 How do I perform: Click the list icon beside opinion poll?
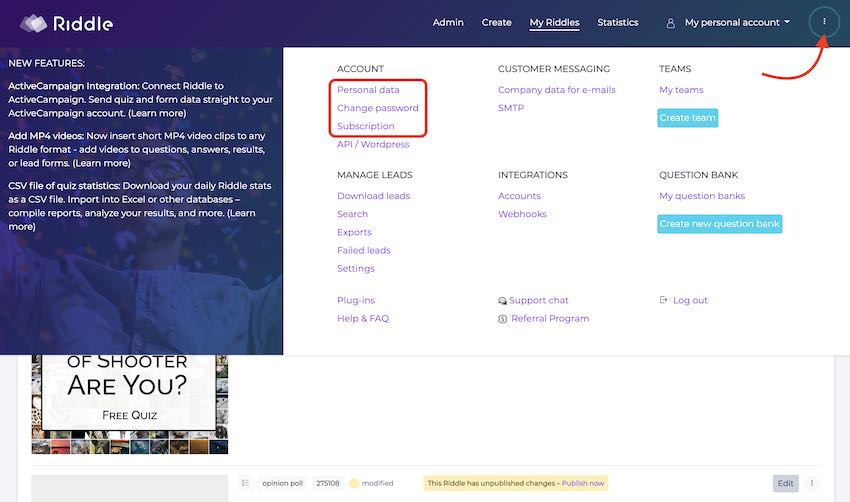245,483
